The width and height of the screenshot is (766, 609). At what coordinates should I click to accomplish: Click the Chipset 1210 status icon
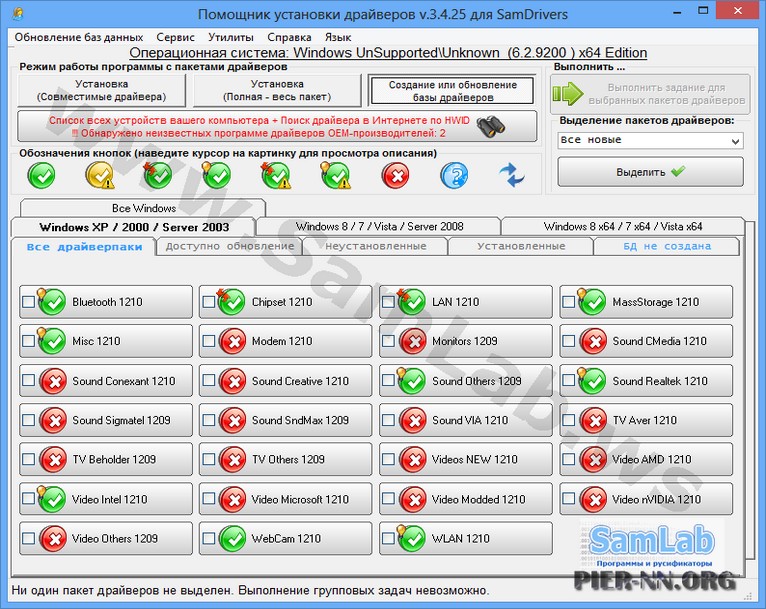(231, 302)
